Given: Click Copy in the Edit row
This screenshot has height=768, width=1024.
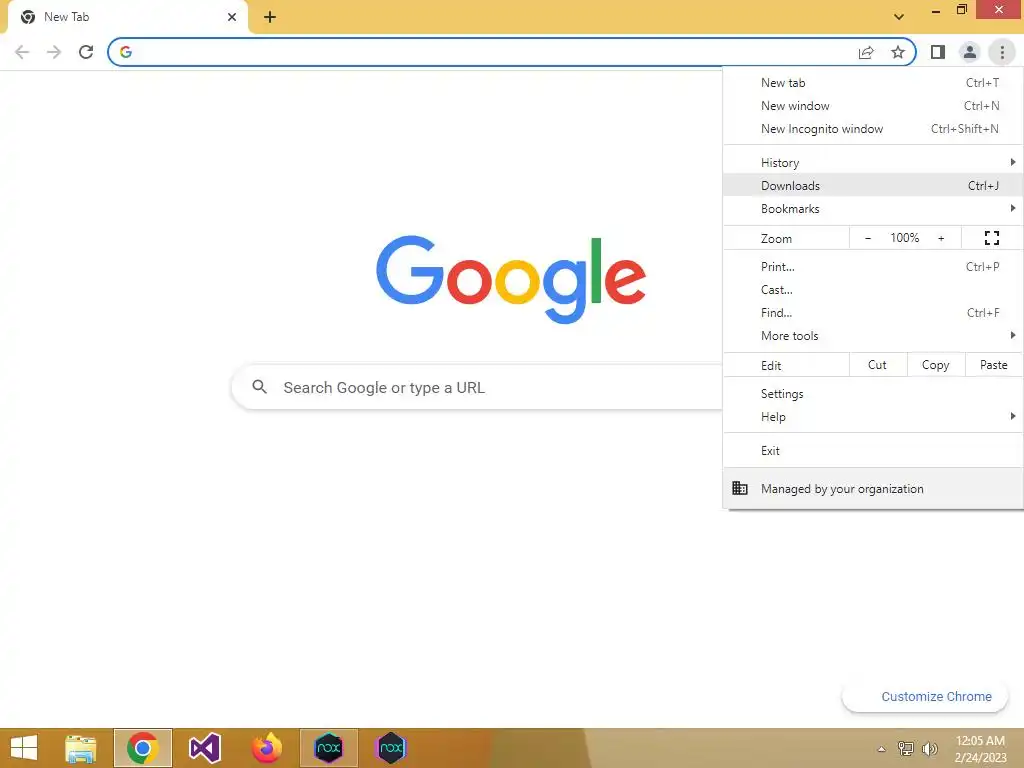Looking at the screenshot, I should coord(936,365).
